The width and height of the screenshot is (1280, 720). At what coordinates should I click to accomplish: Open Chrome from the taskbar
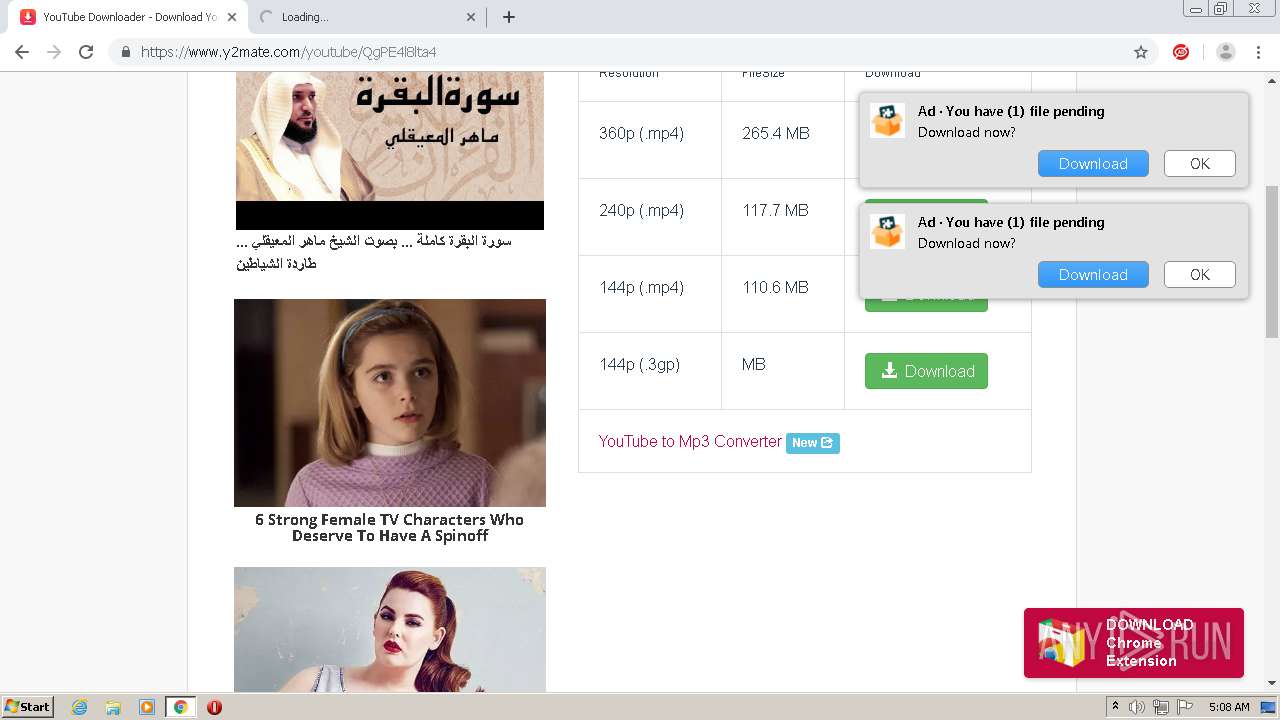[x=180, y=707]
